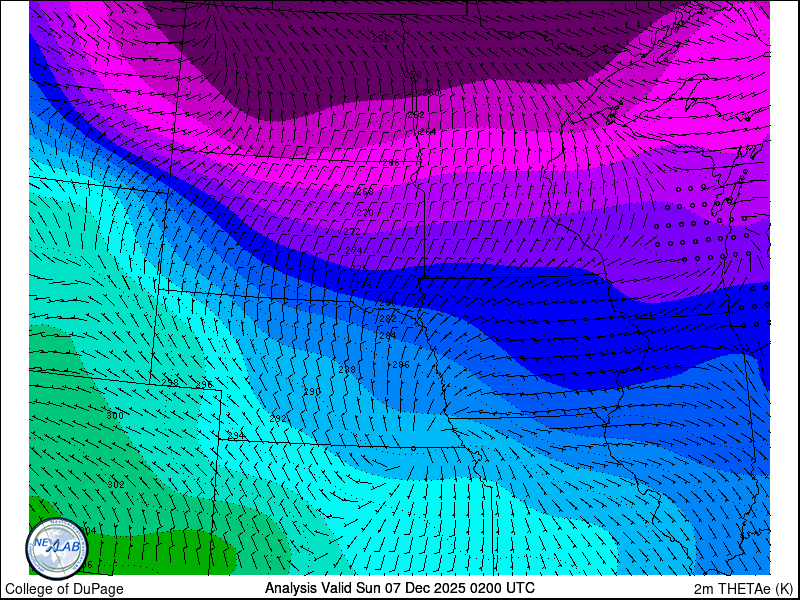Viewport: 800px width, 600px height.
Task: Click the 298 contour label
Action: (x=170, y=382)
